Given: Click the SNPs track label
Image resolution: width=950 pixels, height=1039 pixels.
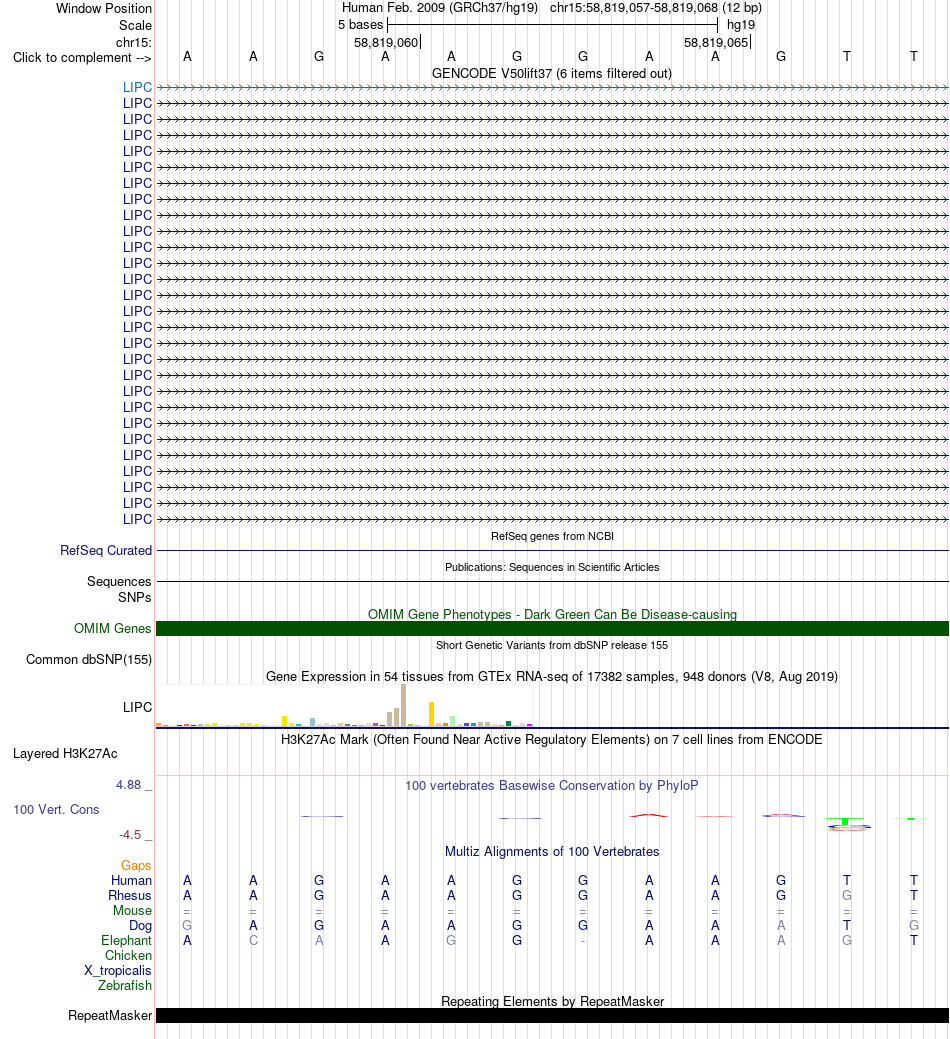Looking at the screenshot, I should [134, 597].
